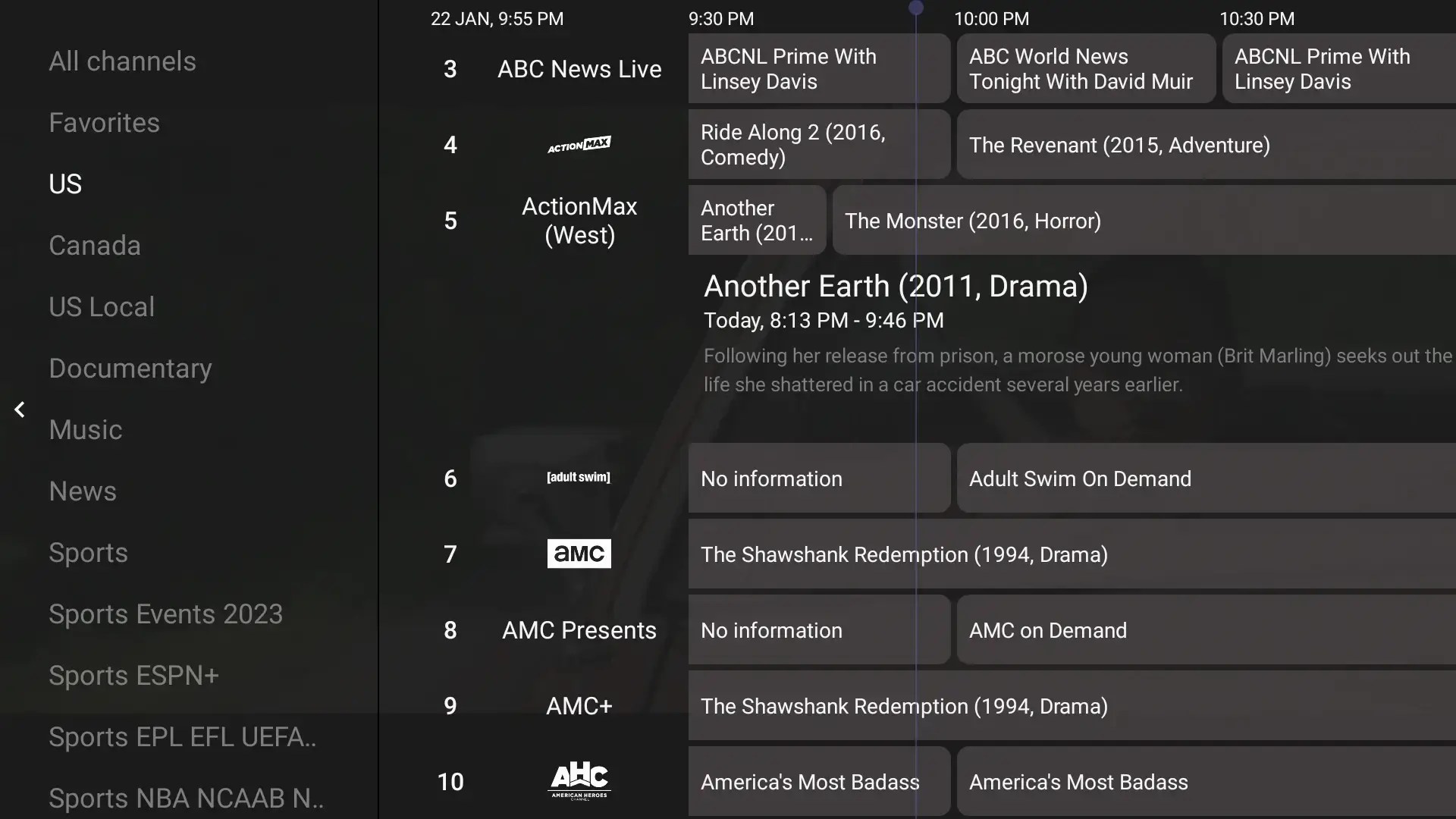Screen dimensions: 1456x819
Task: Select channel number 9
Action: click(x=450, y=706)
